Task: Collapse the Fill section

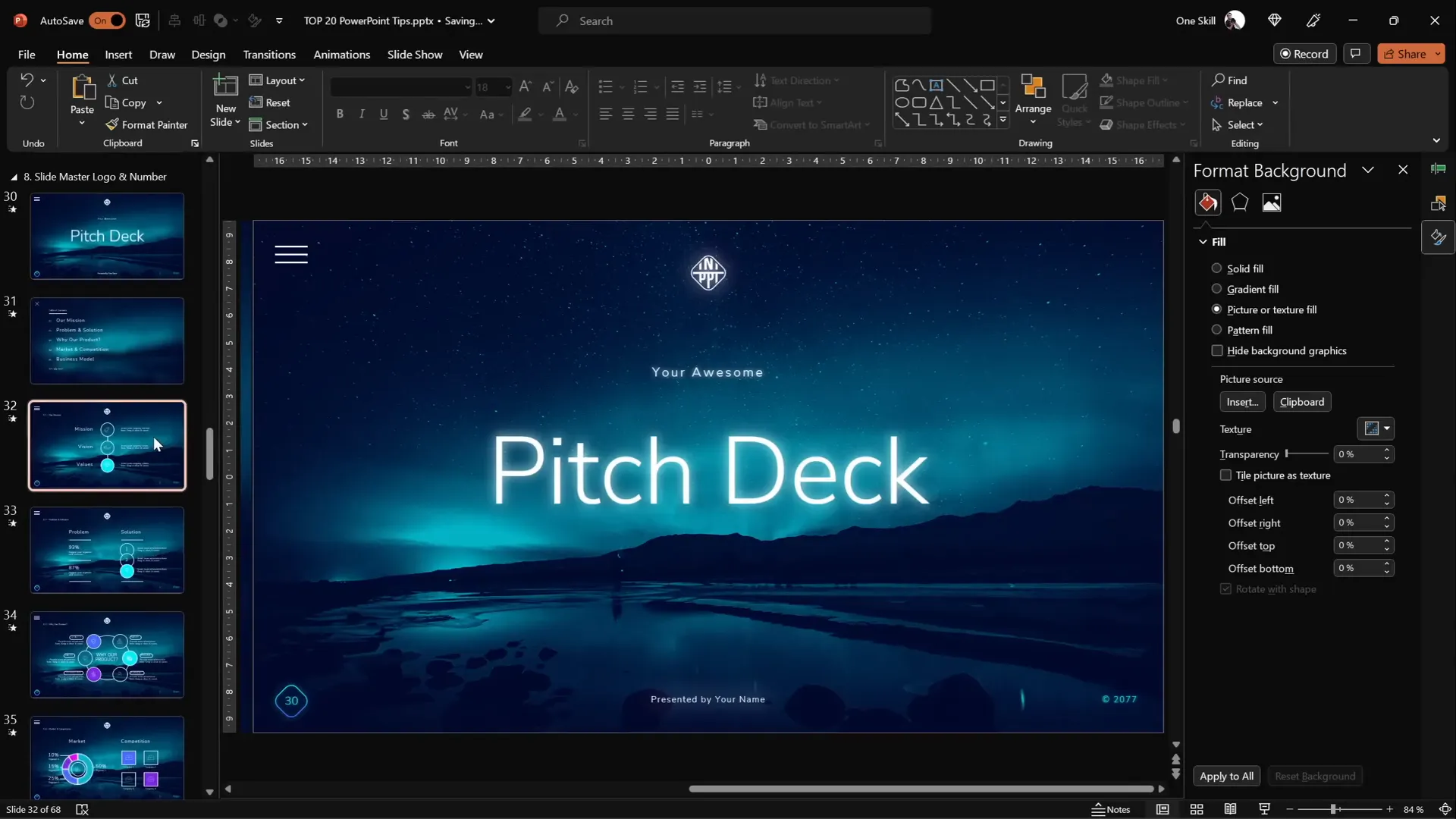Action: 1203,242
